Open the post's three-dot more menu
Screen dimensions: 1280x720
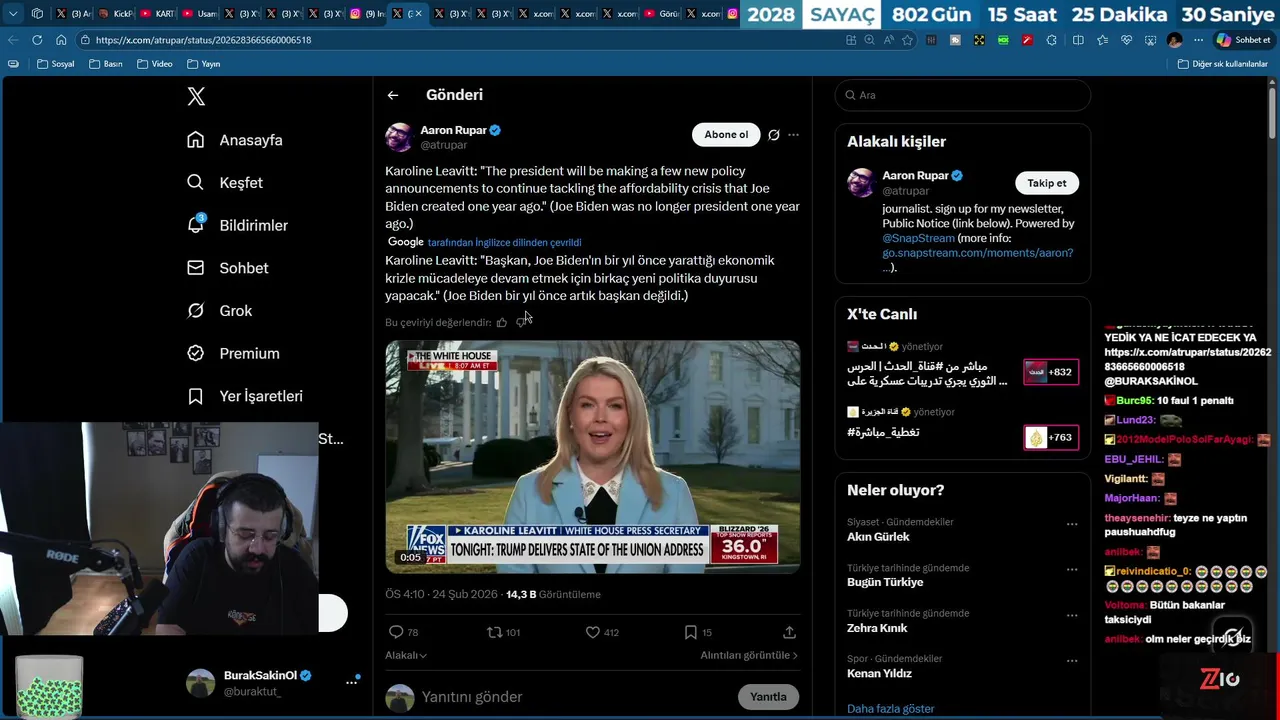(793, 135)
